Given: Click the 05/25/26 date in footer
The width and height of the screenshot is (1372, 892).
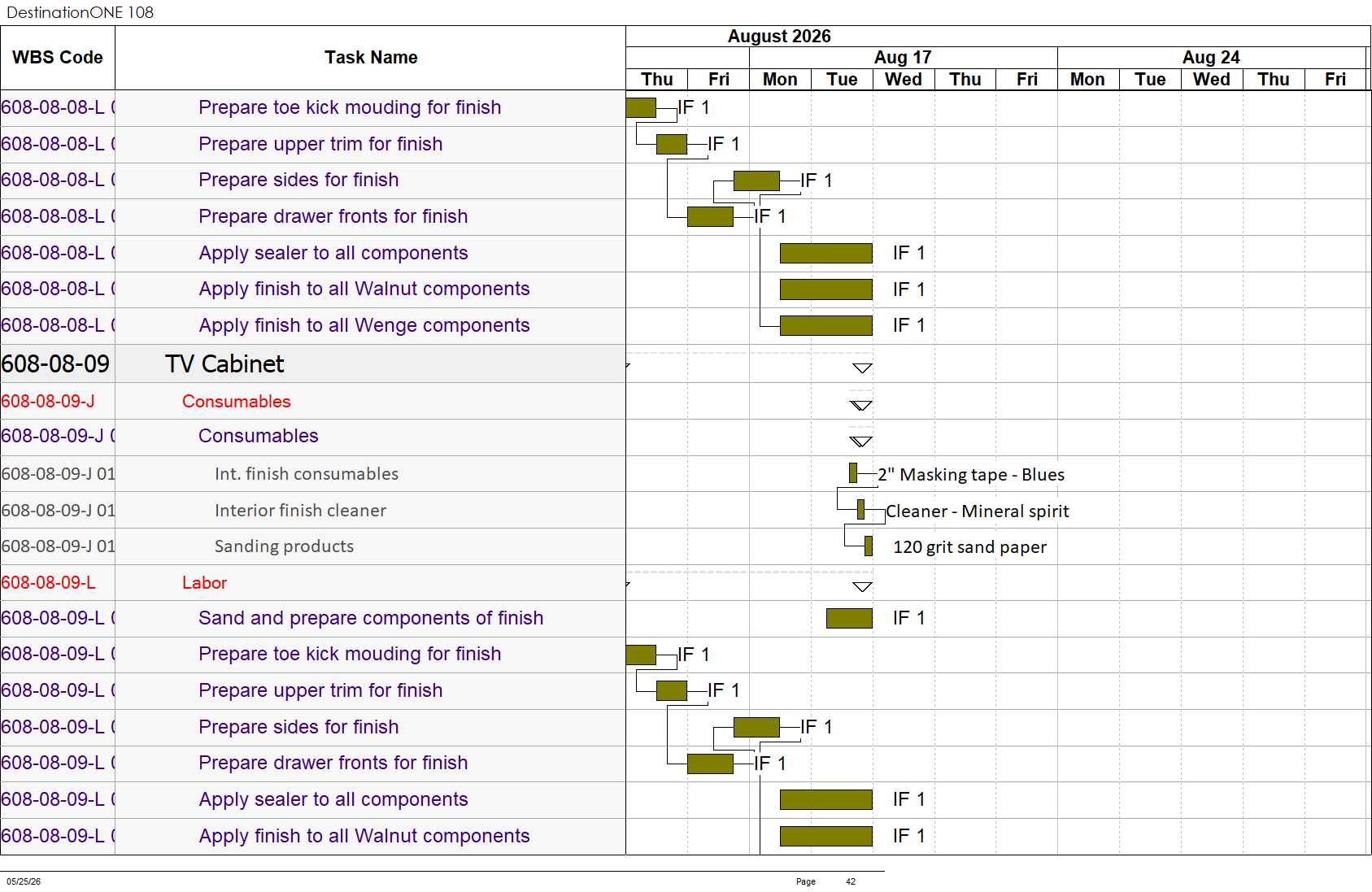Looking at the screenshot, I should pyautogui.click(x=24, y=881).
